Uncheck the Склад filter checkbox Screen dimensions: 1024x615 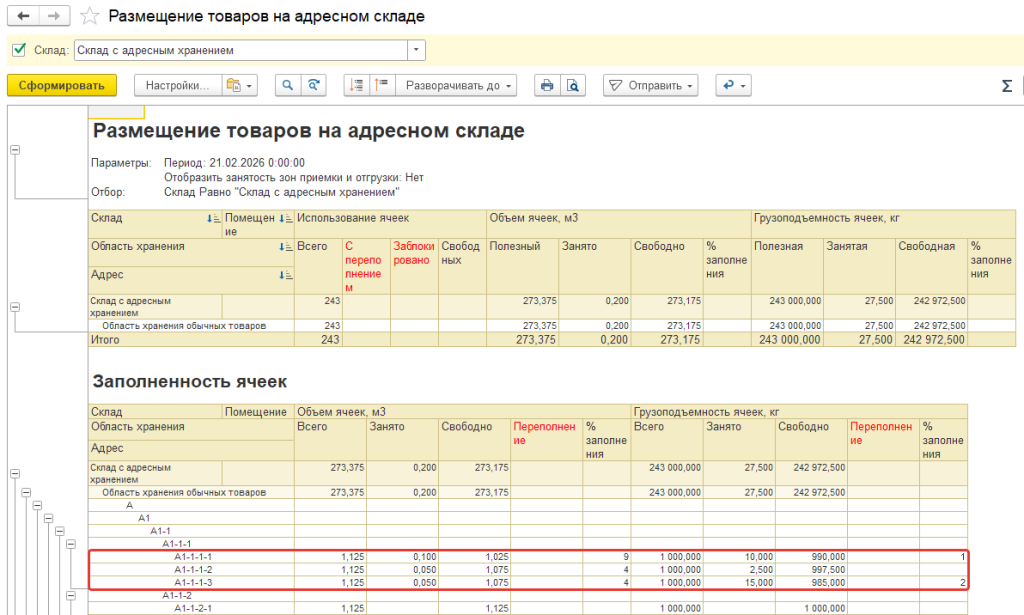pos(18,50)
